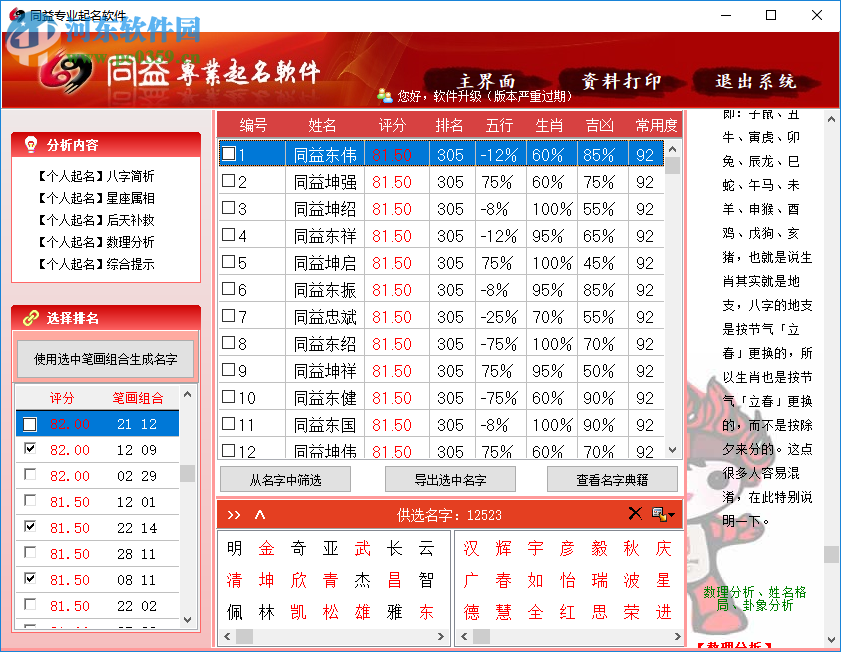Select the character 汉 in the supply names

(x=472, y=548)
